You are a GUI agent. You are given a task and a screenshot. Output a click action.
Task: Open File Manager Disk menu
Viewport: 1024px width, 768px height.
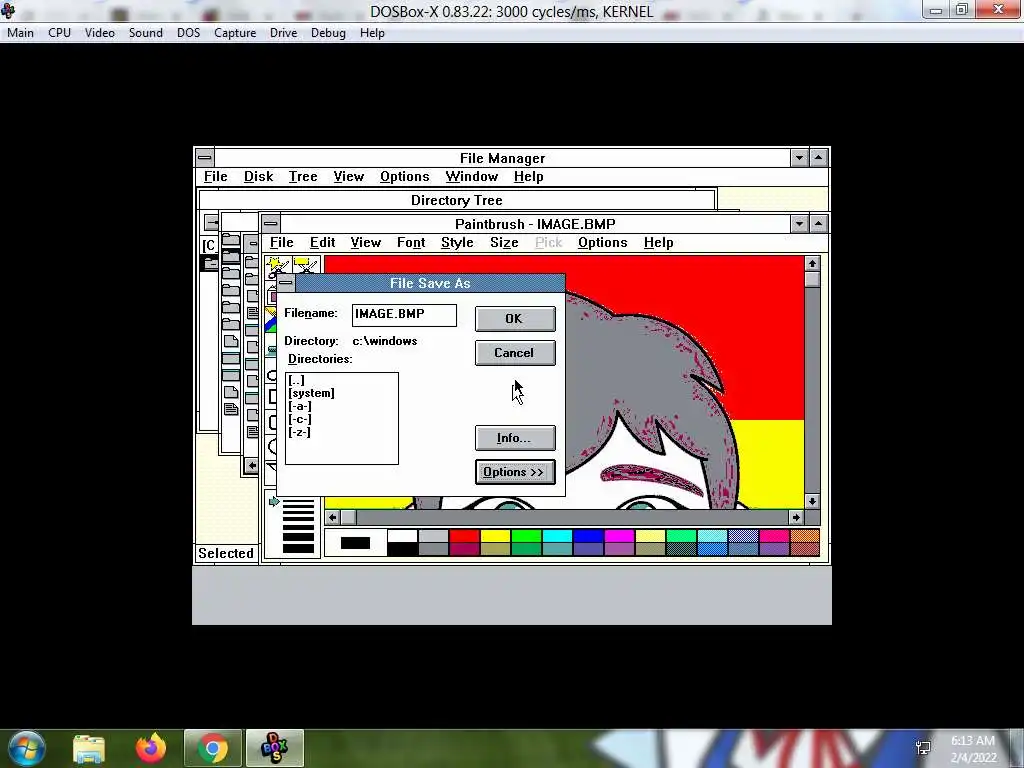click(x=259, y=176)
